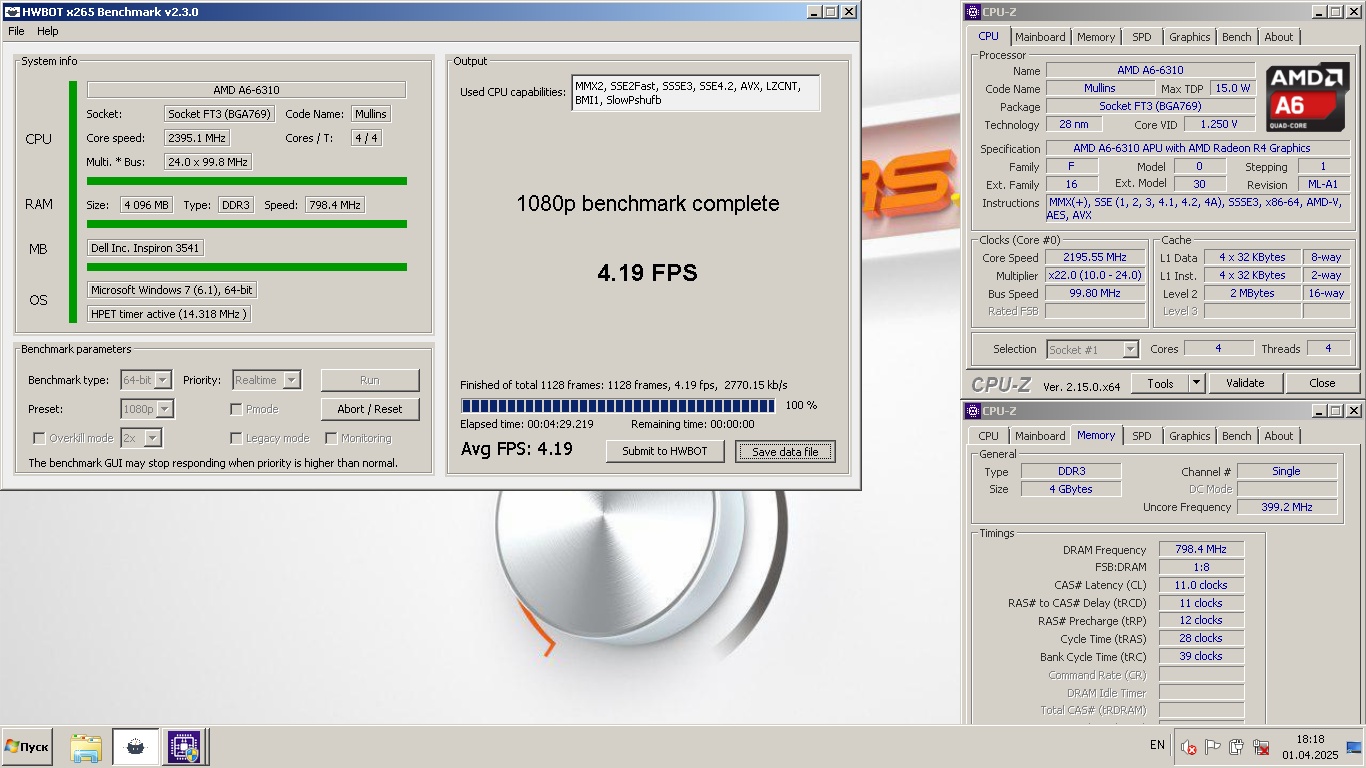
Task: Click the CPU-Z Validate button
Action: [1245, 383]
